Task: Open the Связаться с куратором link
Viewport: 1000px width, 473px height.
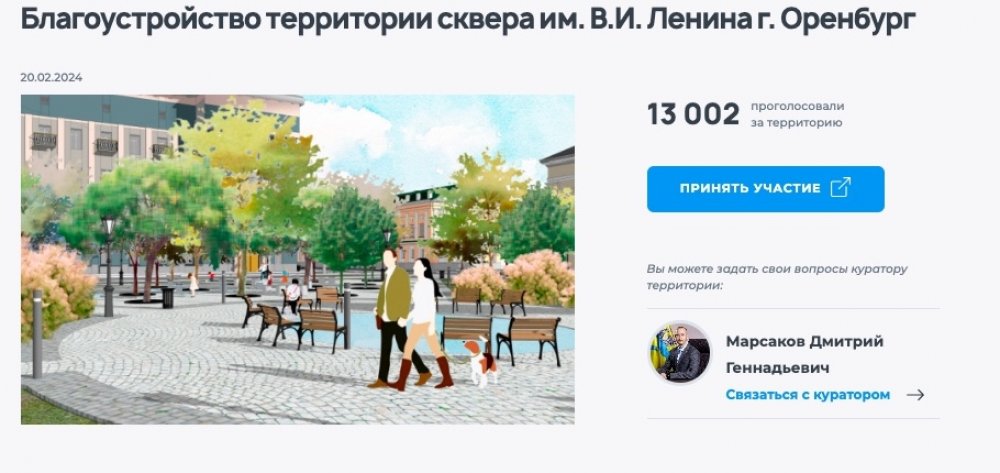Action: click(807, 395)
